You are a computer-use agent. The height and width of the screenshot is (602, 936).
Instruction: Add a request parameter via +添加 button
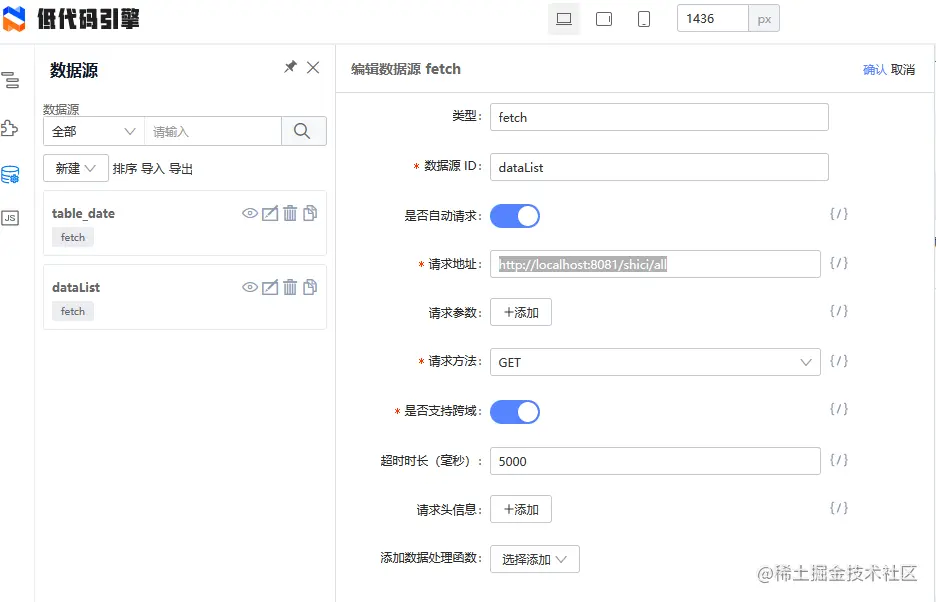point(521,311)
